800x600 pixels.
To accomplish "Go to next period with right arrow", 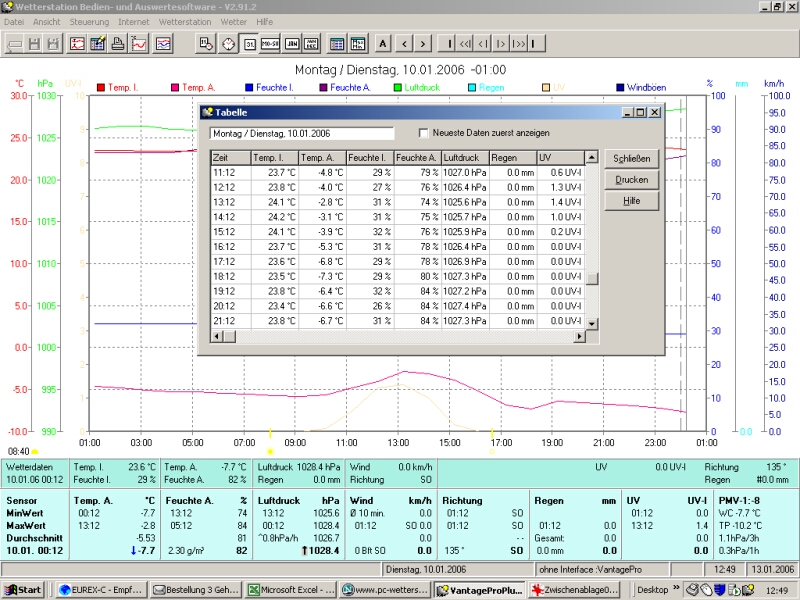I will (x=424, y=44).
